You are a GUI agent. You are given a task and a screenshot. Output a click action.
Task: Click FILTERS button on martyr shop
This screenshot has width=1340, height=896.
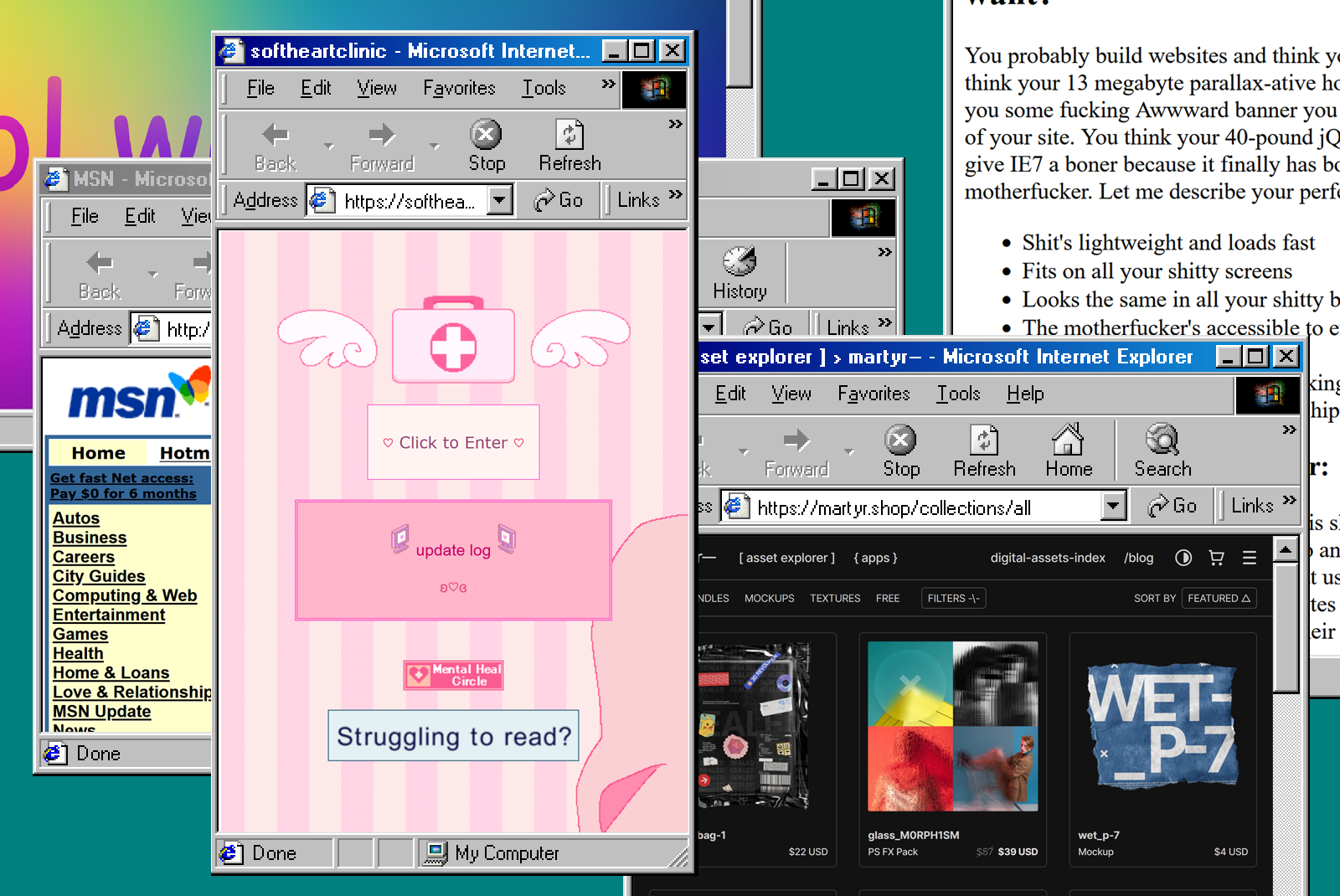pyautogui.click(x=953, y=598)
